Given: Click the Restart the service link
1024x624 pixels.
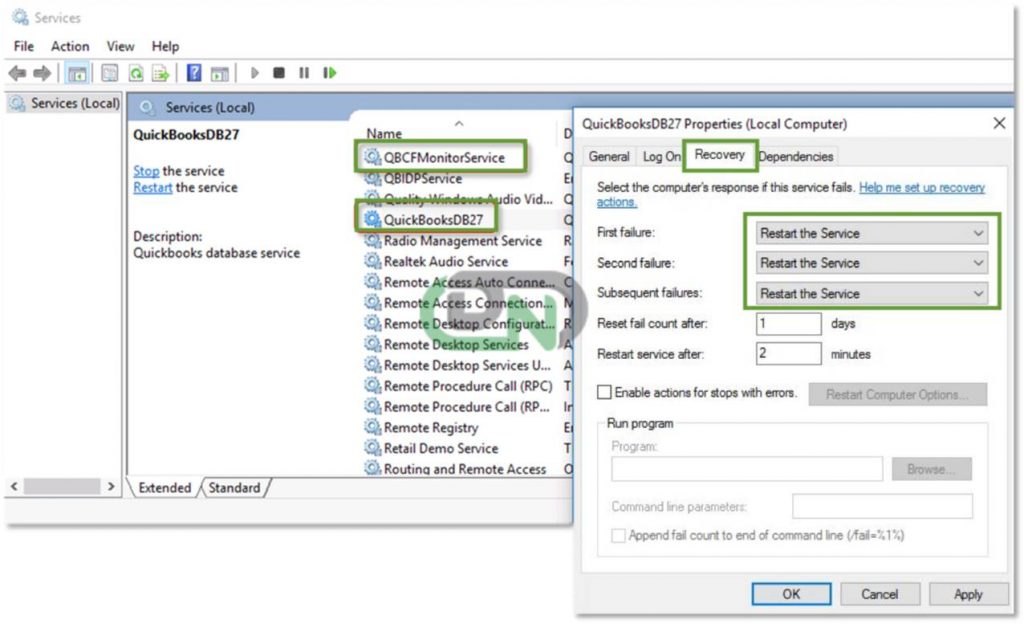Looking at the screenshot, I should [x=153, y=187].
